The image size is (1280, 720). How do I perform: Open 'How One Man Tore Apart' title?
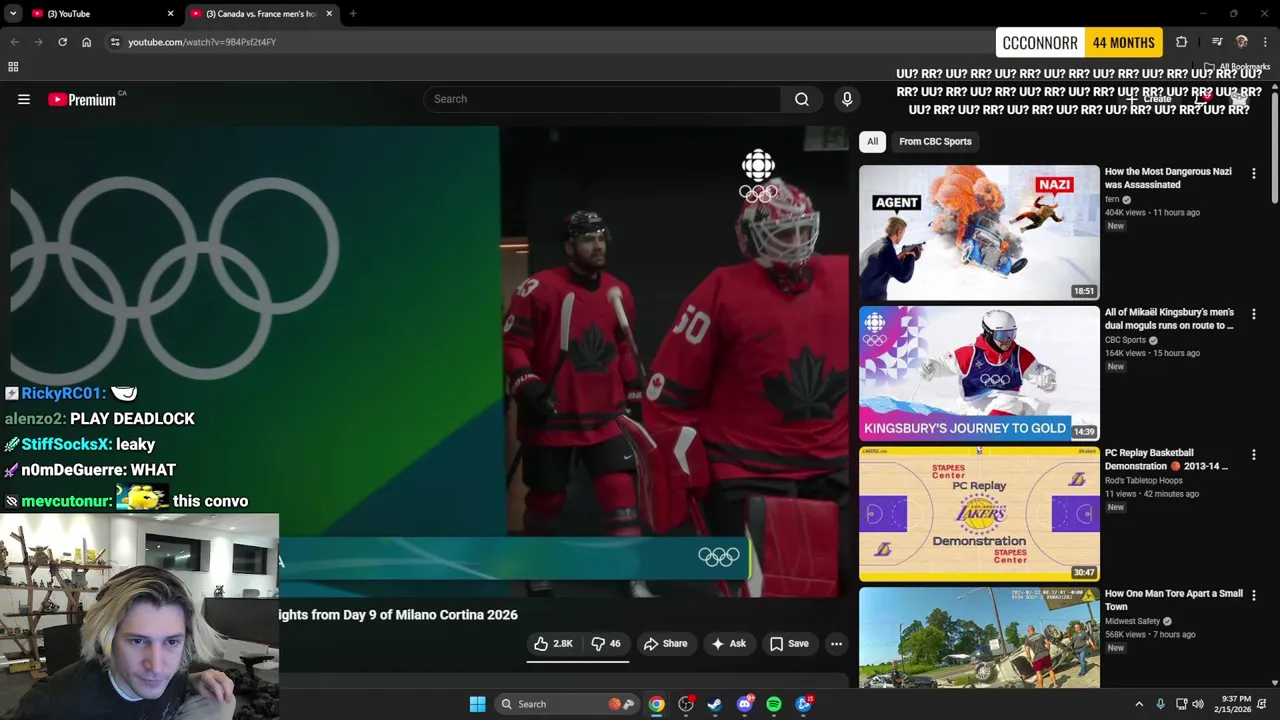(x=1174, y=600)
